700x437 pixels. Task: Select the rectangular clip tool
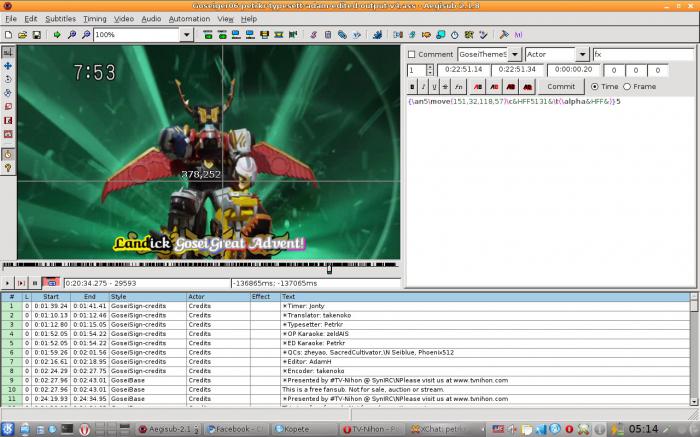tap(8, 121)
